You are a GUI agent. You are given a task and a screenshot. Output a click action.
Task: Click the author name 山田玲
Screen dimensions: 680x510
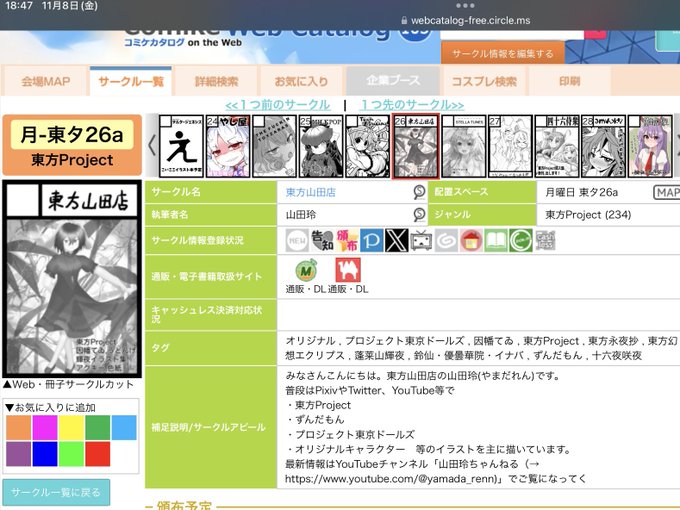pyautogui.click(x=301, y=215)
